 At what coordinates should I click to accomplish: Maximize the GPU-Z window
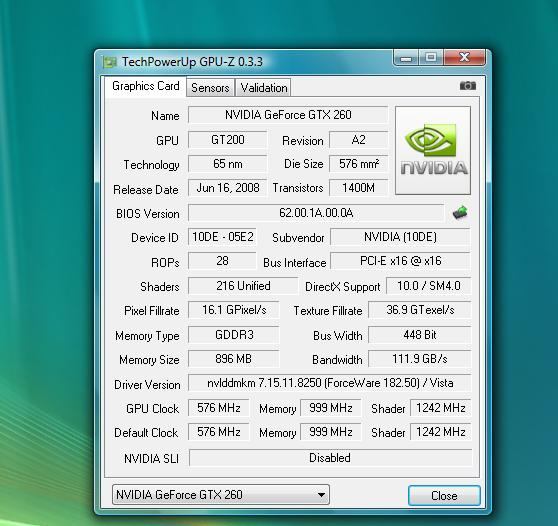pos(431,58)
